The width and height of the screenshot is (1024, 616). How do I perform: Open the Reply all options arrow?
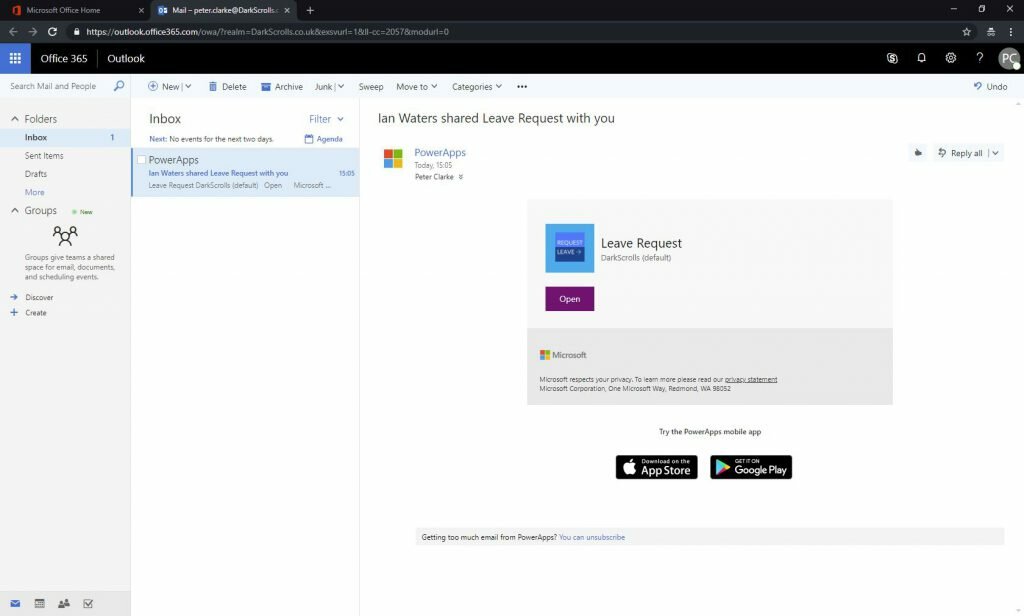click(995, 153)
